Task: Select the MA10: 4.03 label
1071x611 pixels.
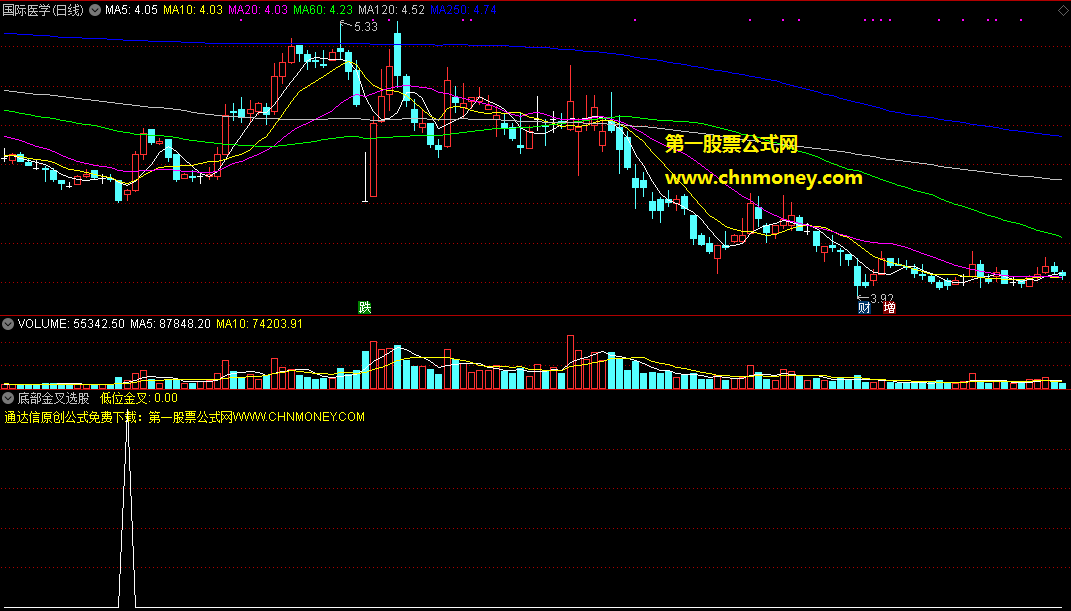Action: [x=193, y=10]
